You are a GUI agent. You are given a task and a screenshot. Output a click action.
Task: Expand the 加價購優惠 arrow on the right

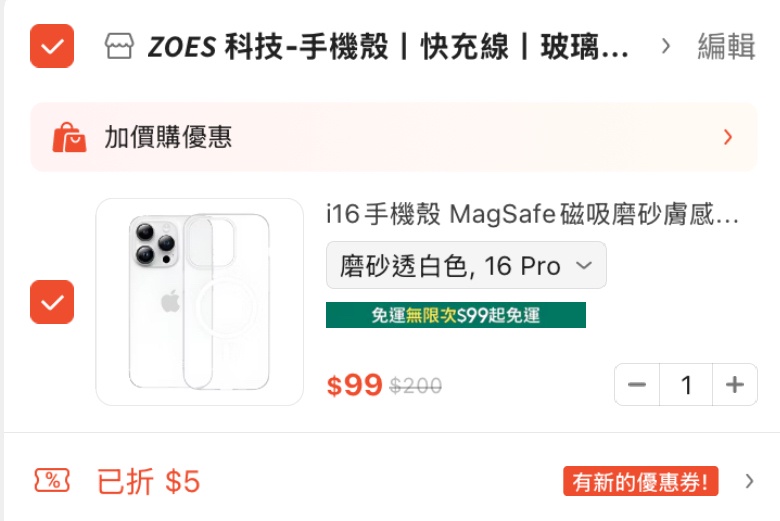728,137
